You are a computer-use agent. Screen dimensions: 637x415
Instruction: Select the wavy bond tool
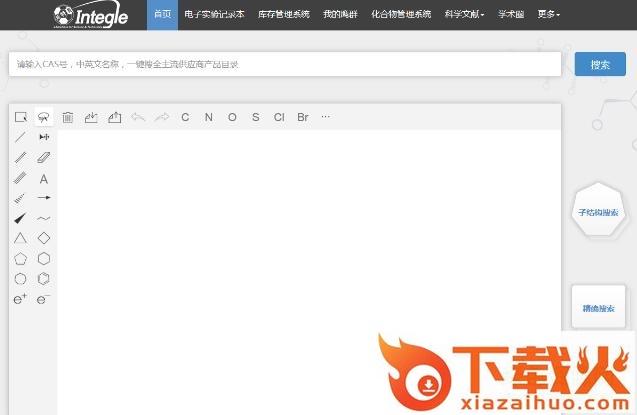[x=43, y=218]
